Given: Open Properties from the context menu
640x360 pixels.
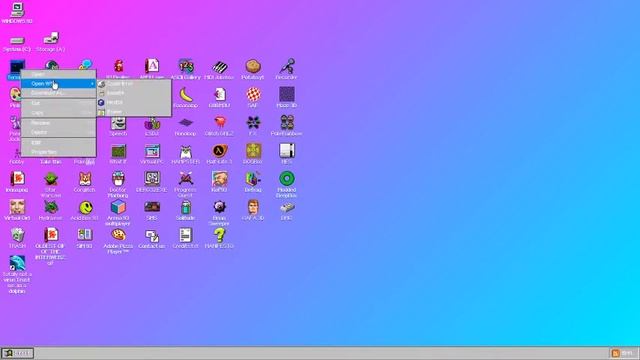Looking at the screenshot, I should tap(58, 152).
